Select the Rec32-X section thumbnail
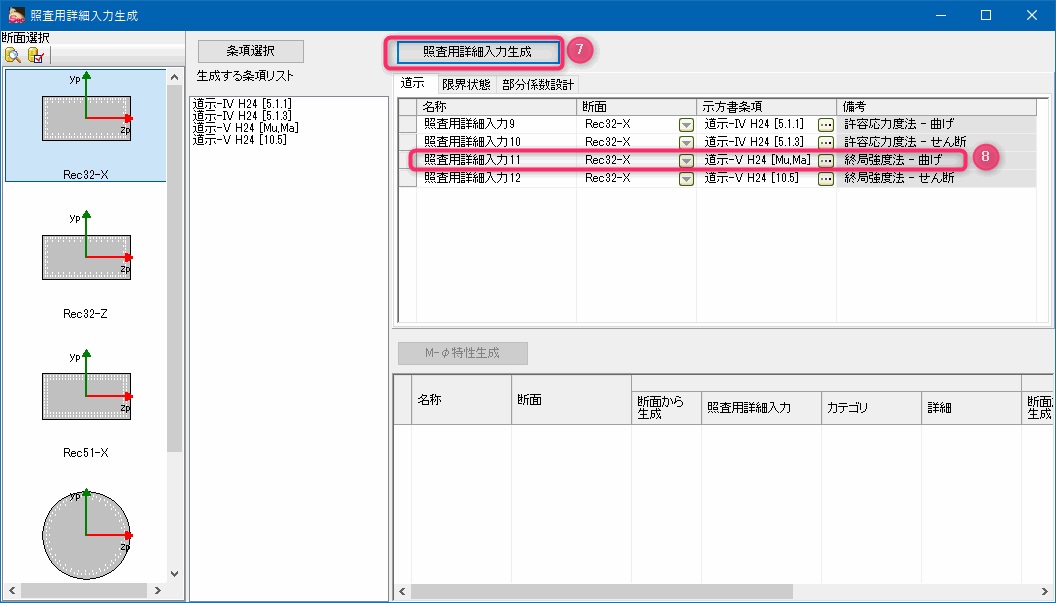 coord(86,125)
